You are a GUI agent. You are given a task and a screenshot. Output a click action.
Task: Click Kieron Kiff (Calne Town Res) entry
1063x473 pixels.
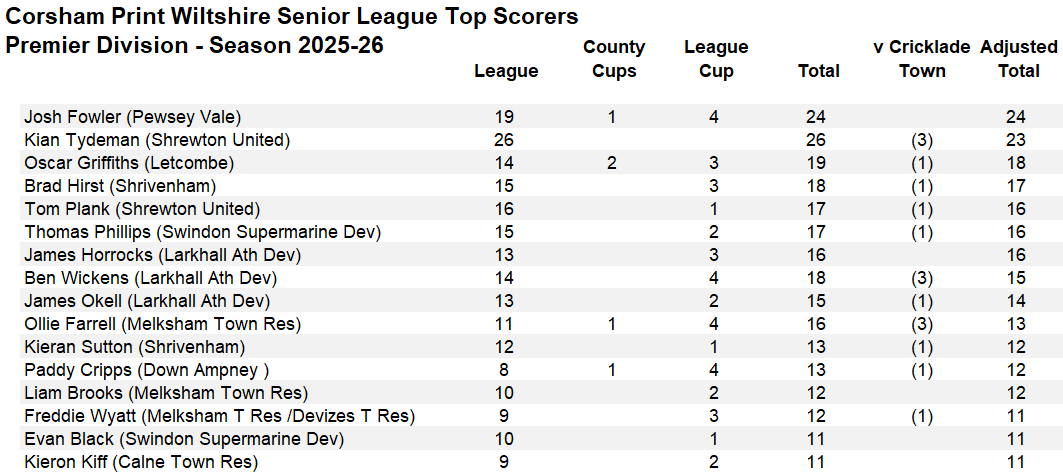click(x=141, y=462)
